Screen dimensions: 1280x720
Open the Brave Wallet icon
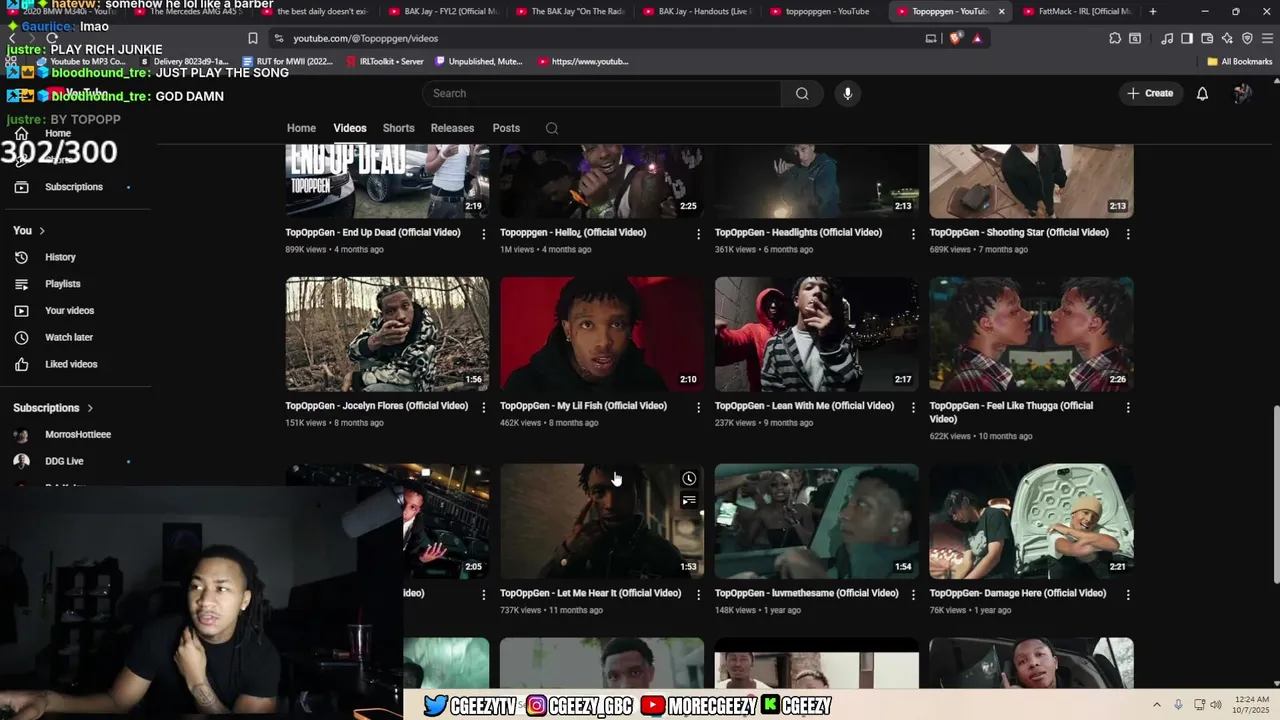click(1207, 38)
